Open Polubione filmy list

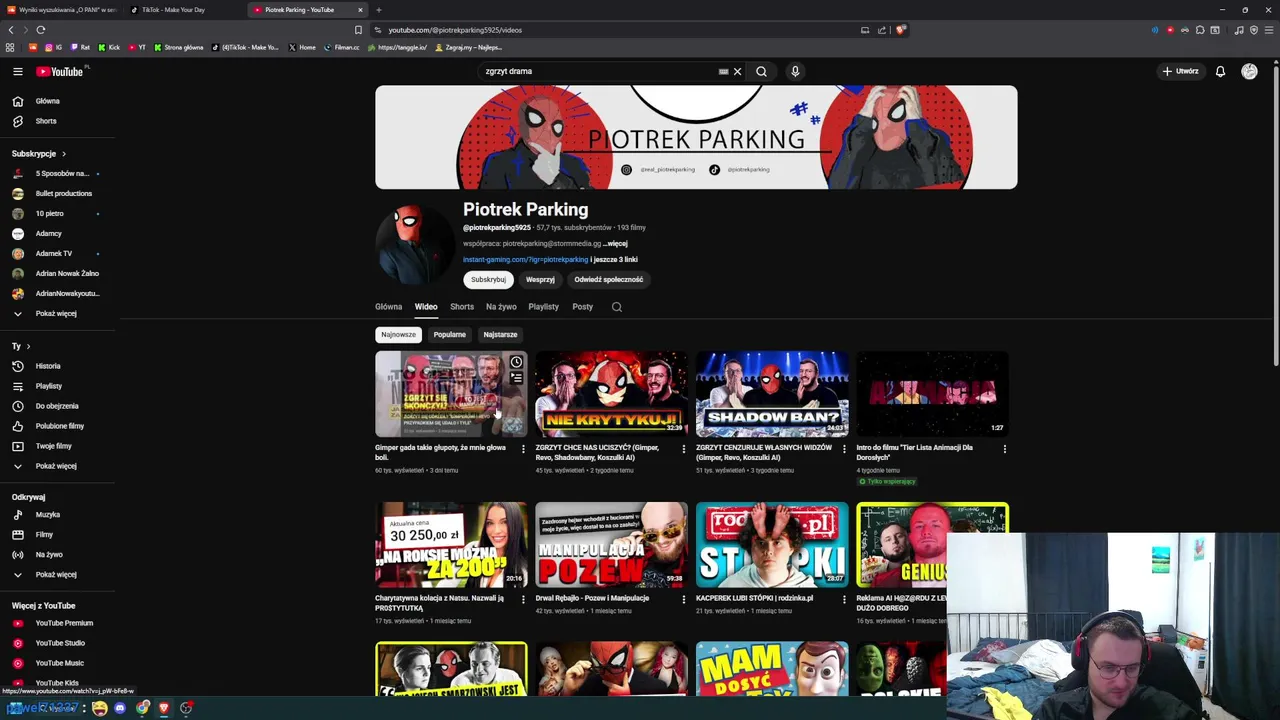(58, 426)
